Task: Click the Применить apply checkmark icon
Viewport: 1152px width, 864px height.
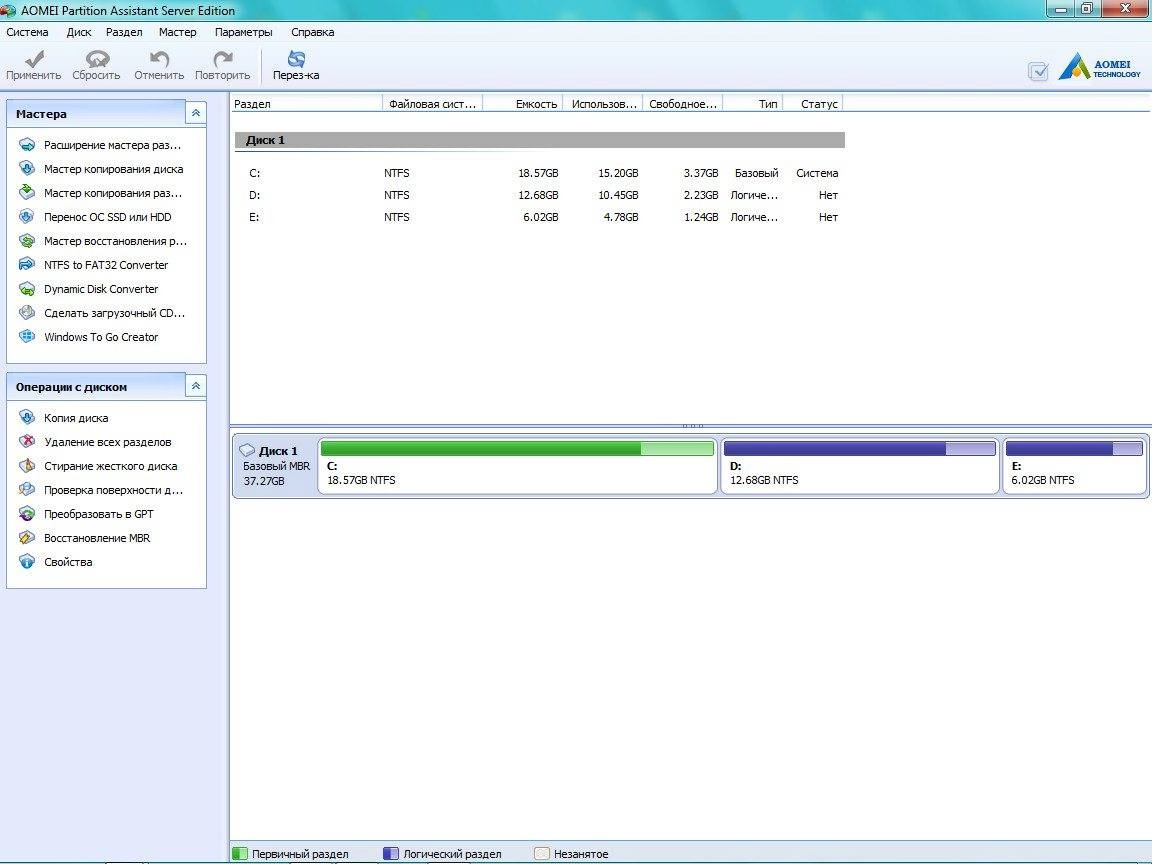Action: pos(34,59)
